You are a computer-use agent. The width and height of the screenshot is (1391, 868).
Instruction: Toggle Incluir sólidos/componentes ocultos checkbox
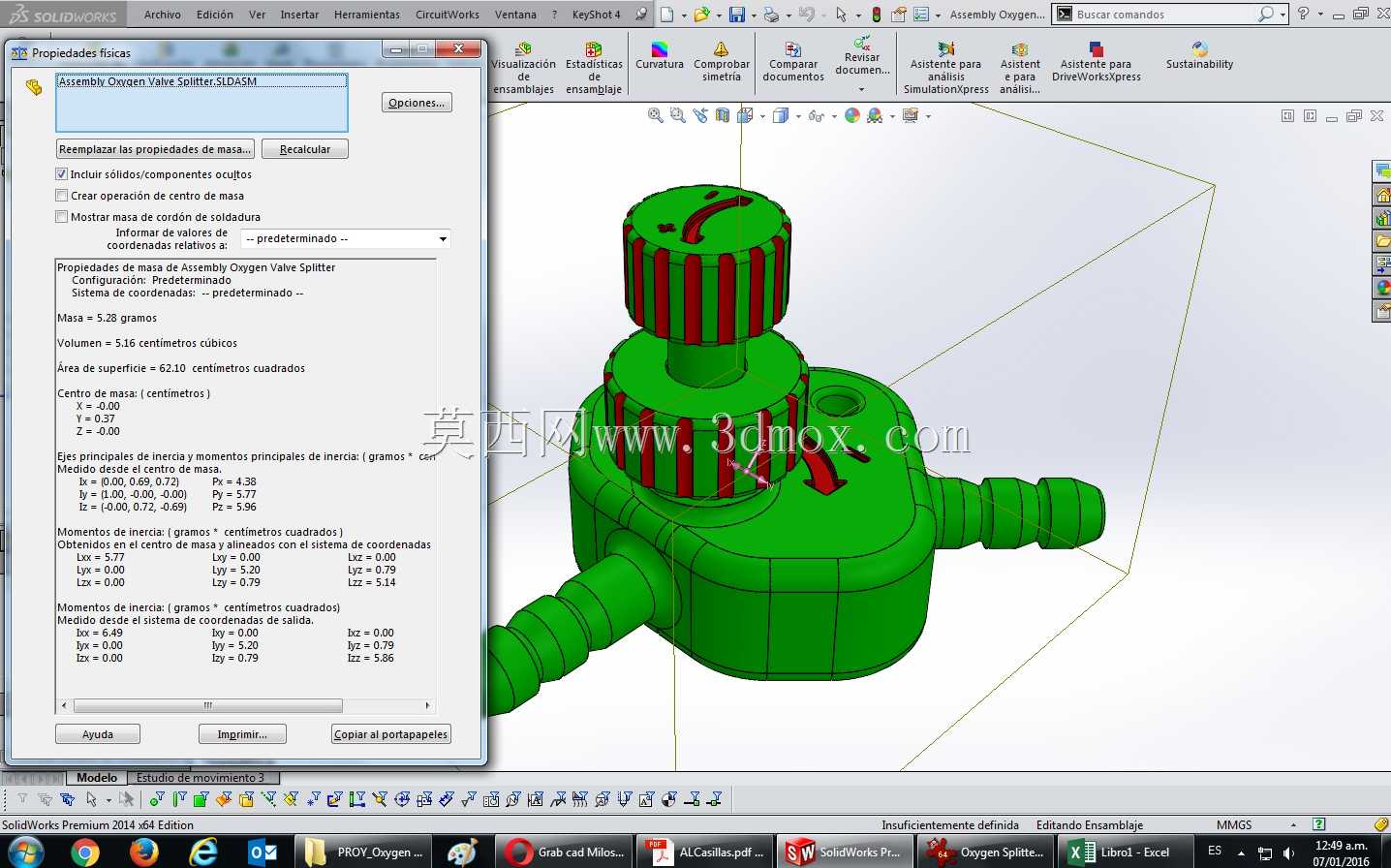(x=62, y=174)
